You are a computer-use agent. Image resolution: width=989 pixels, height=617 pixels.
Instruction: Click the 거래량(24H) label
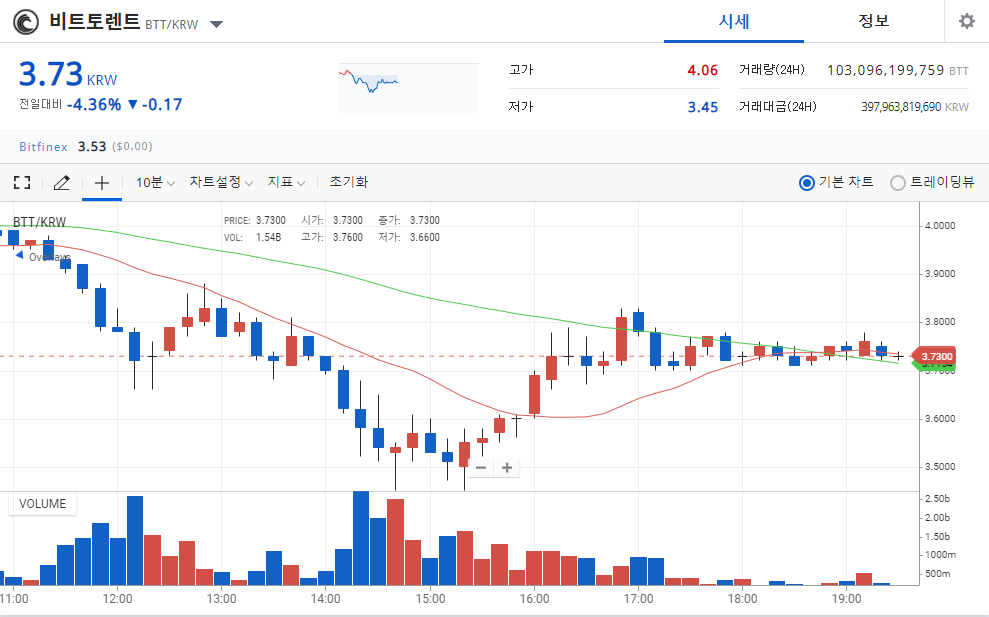pyautogui.click(x=772, y=69)
